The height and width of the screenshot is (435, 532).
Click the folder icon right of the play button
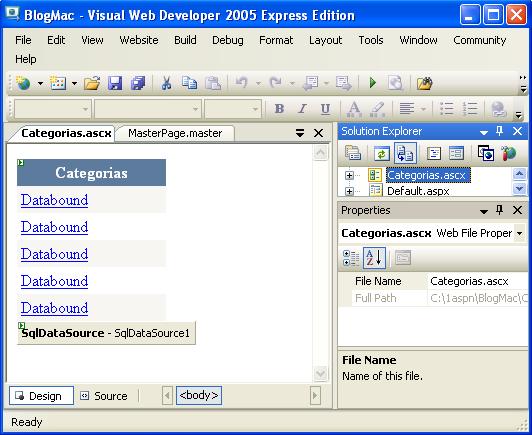pos(424,83)
